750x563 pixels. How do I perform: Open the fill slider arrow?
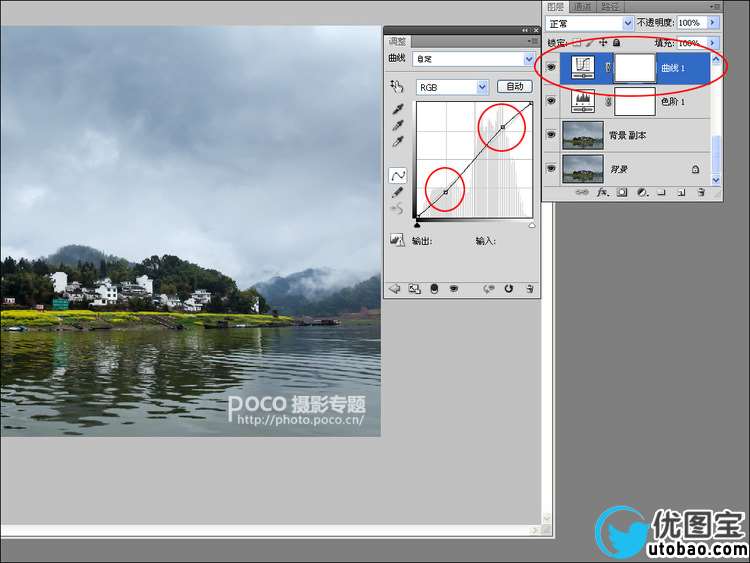(713, 43)
